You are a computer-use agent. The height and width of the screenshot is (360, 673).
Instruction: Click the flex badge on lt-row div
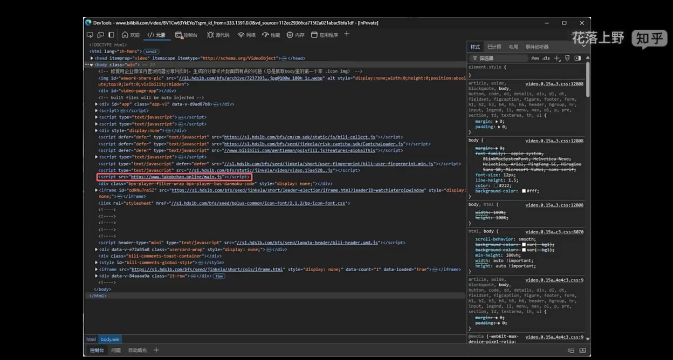click(x=219, y=276)
